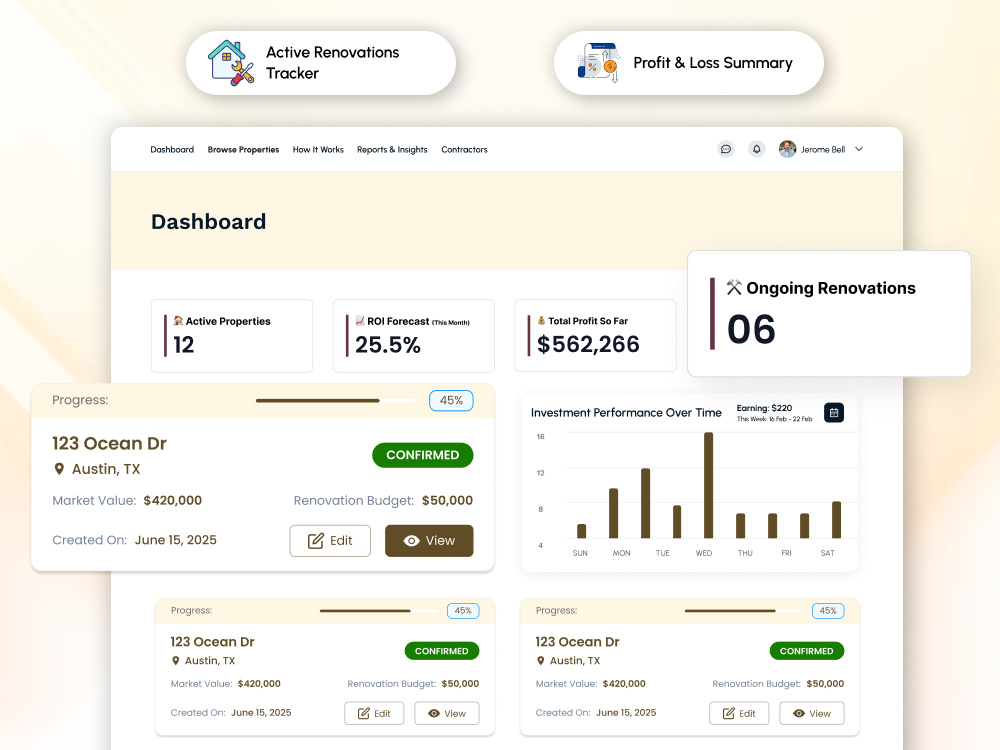Click the ROI Forecast value 25.5%
Viewport: 1000px width, 750px height.
tap(388, 345)
